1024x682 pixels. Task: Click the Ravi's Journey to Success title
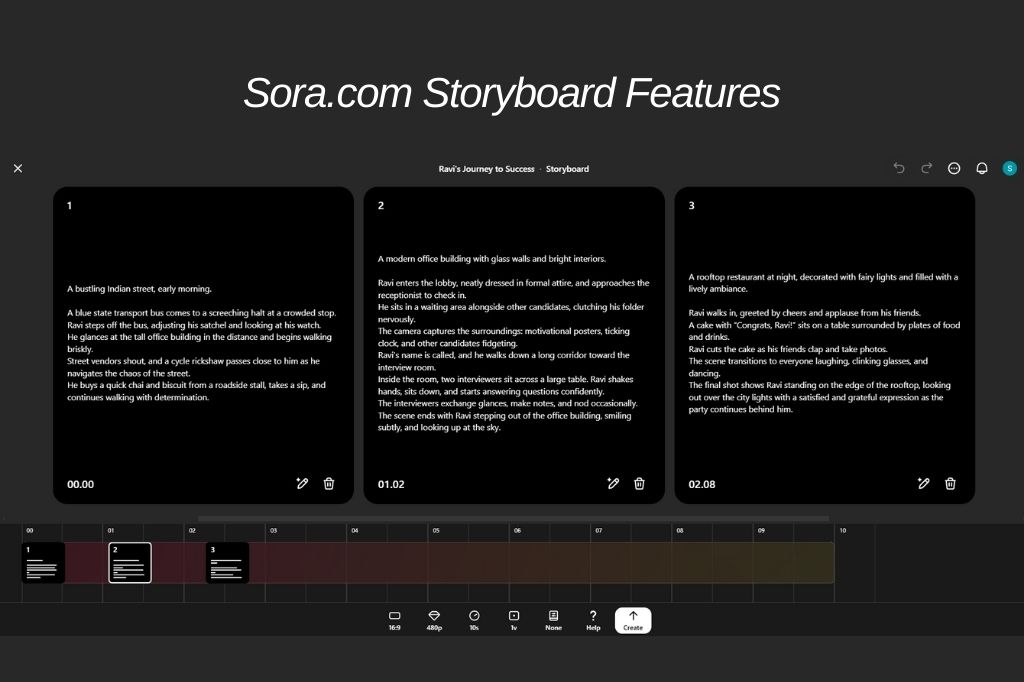tap(487, 169)
